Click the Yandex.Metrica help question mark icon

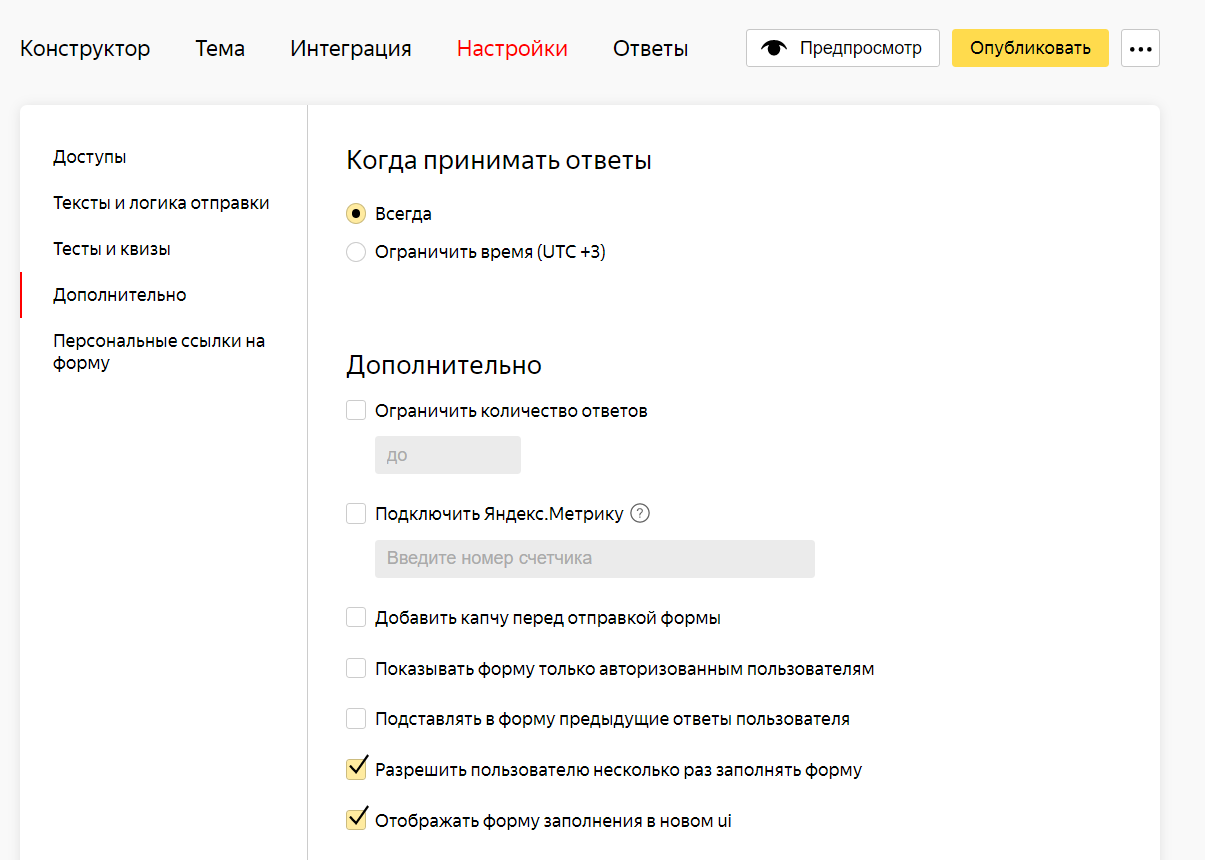[x=641, y=514]
